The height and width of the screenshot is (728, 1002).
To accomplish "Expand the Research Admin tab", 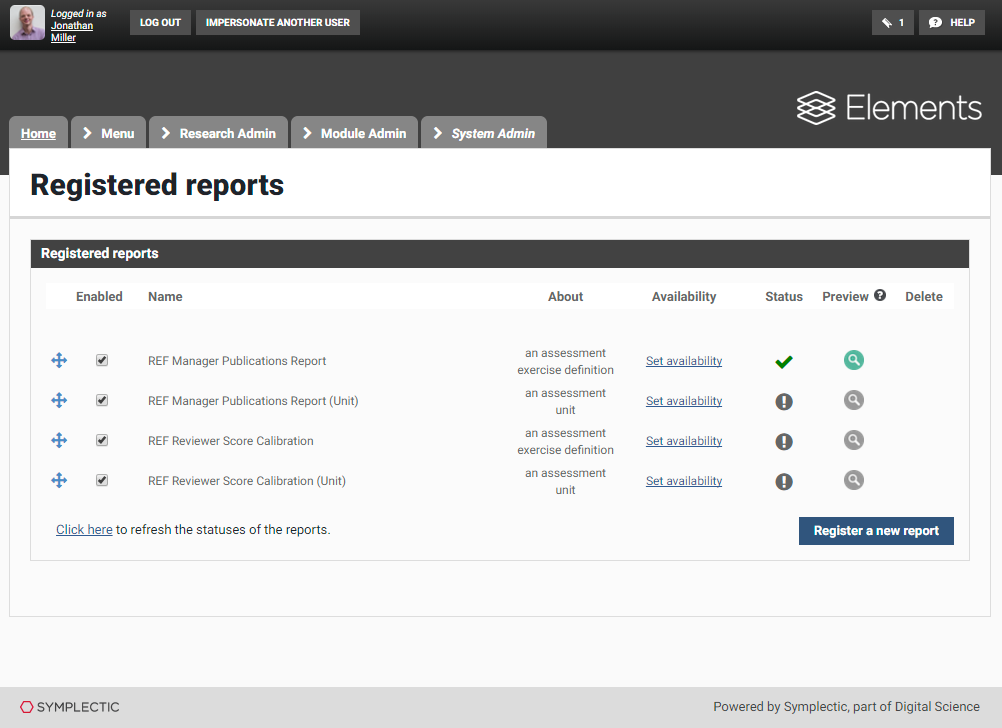I will point(218,133).
